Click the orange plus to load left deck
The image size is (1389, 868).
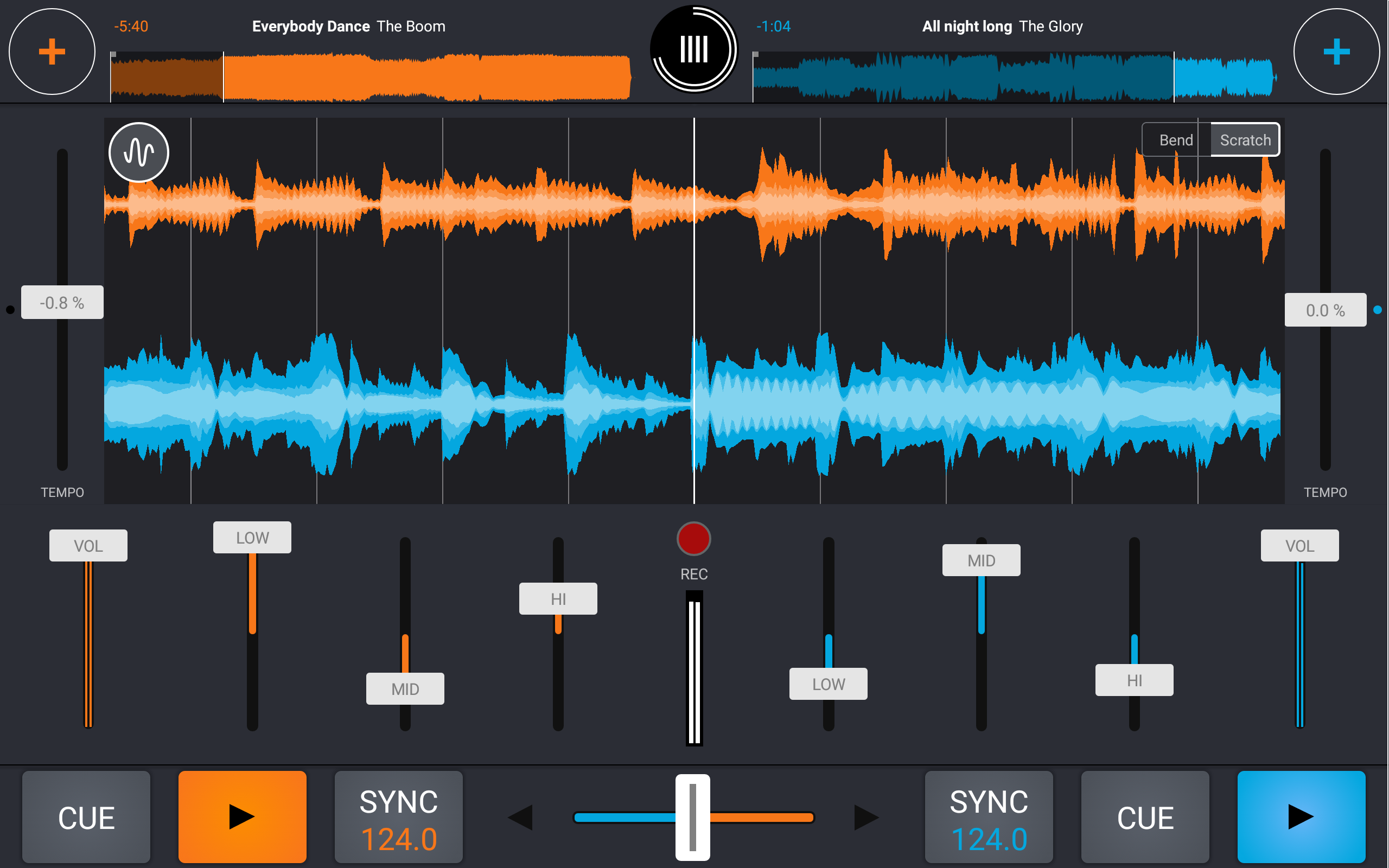coord(52,52)
